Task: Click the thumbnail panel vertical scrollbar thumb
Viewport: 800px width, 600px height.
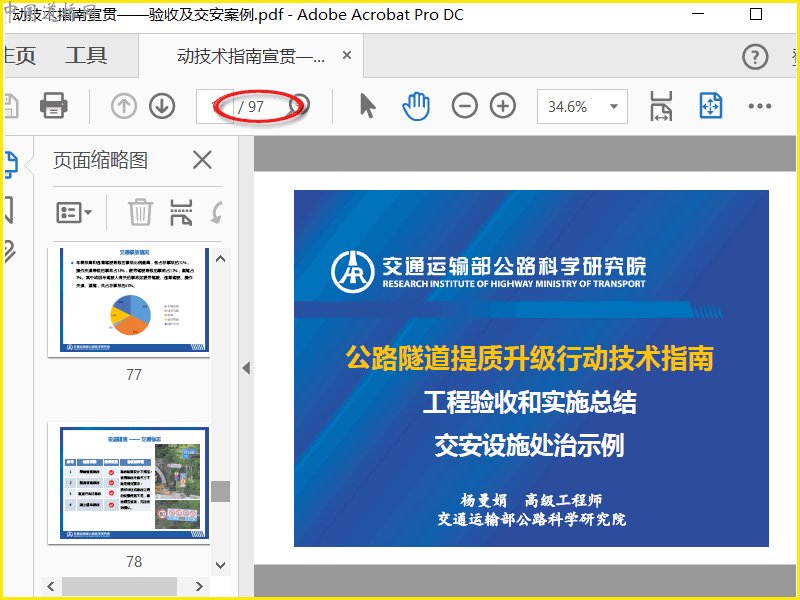Action: click(x=220, y=491)
